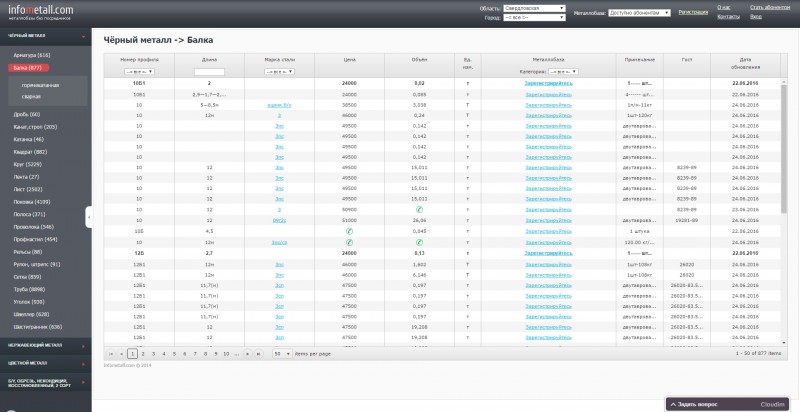The height and width of the screenshot is (412, 800).
Task: Open Труба (8898) category
Action: point(29,290)
